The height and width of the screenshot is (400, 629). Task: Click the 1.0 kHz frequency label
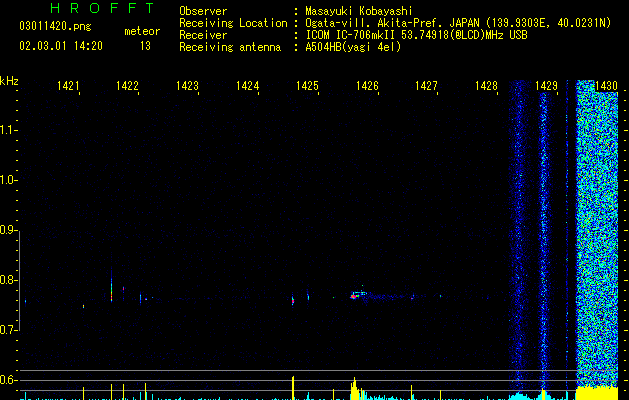pyautogui.click(x=8, y=180)
